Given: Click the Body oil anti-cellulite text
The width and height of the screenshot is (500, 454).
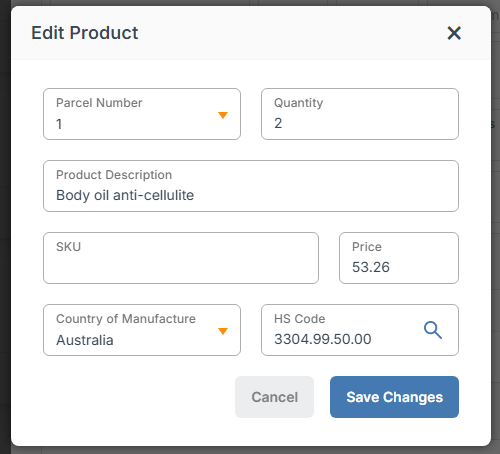Looking at the screenshot, I should pyautogui.click(x=125, y=195).
